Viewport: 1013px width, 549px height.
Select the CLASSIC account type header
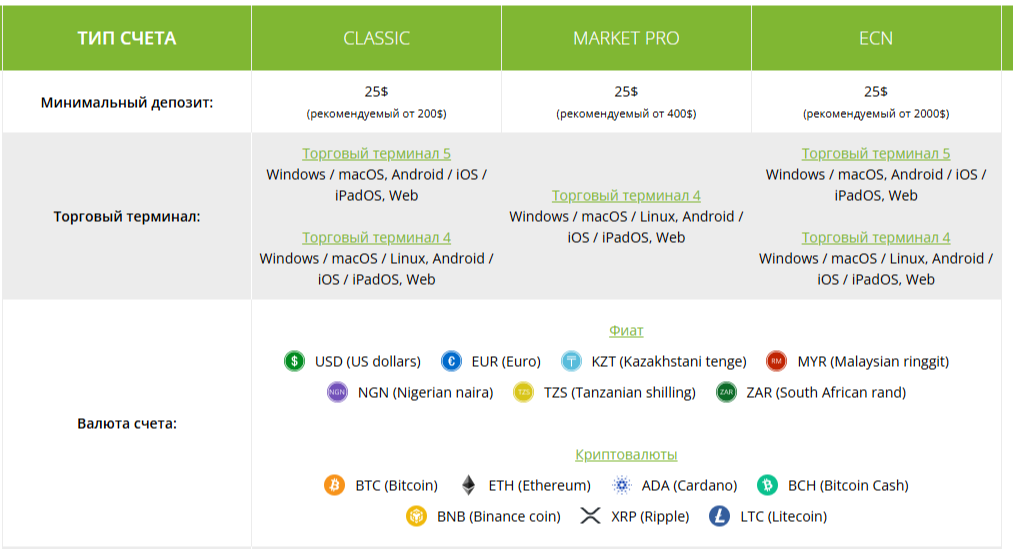coord(376,38)
